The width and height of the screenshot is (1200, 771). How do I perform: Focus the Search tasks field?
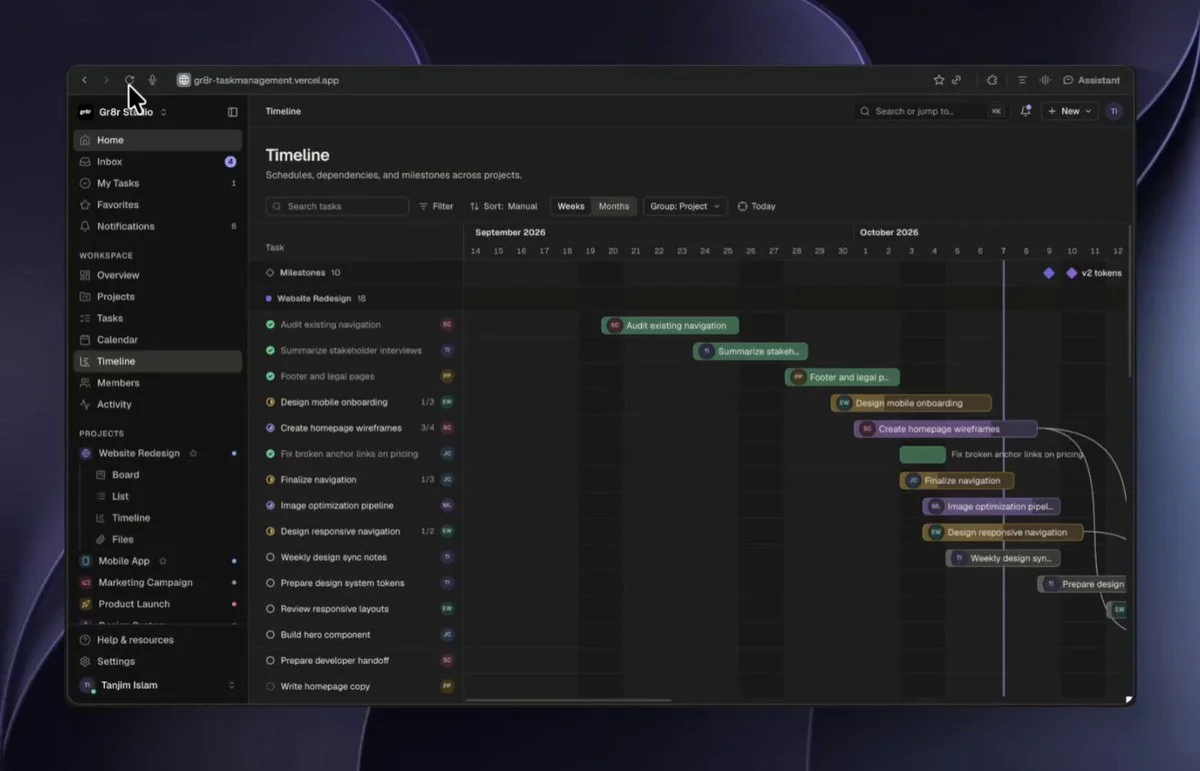[x=337, y=206]
